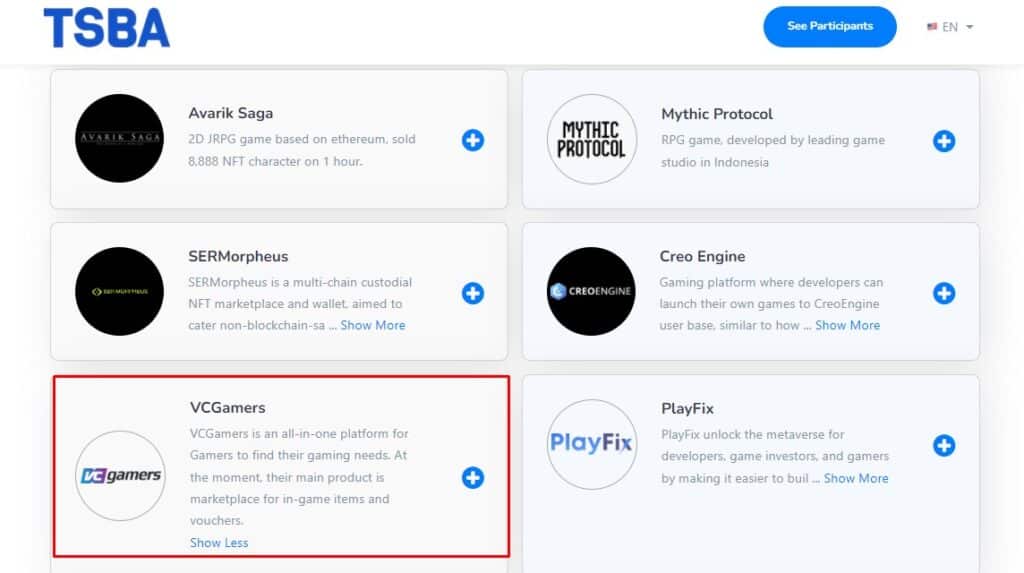The height and width of the screenshot is (573, 1024).
Task: Click the See Participants button
Action: point(829,26)
